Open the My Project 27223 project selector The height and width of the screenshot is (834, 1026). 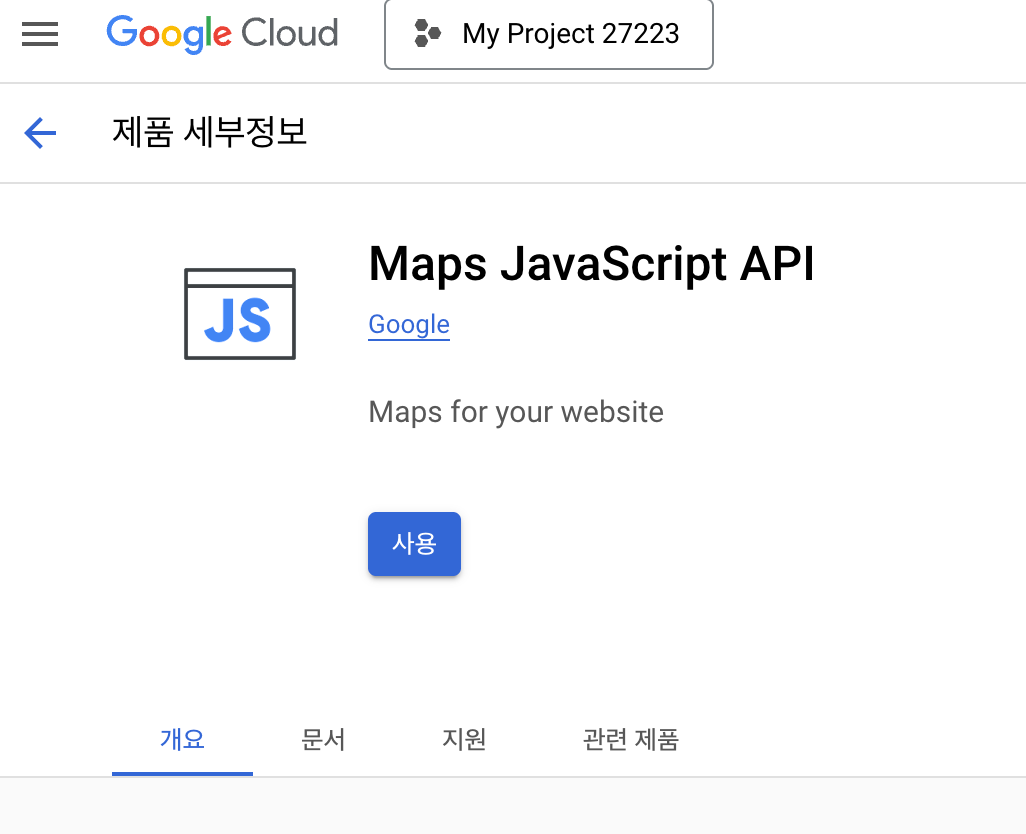pos(549,34)
